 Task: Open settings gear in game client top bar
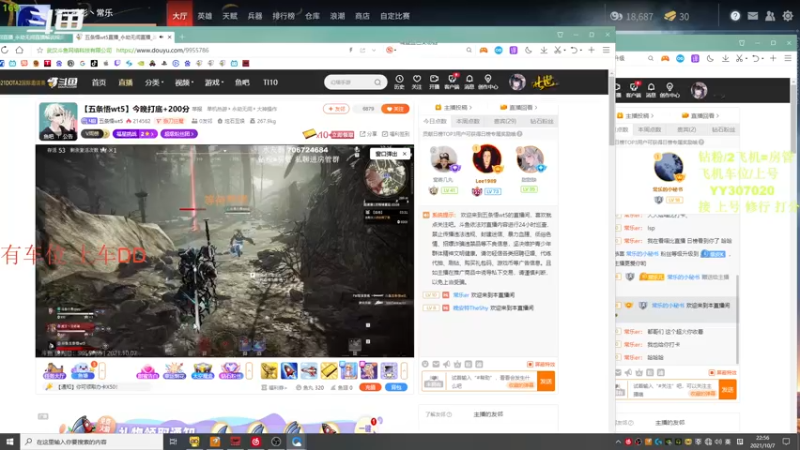pyautogui.click(x=788, y=16)
